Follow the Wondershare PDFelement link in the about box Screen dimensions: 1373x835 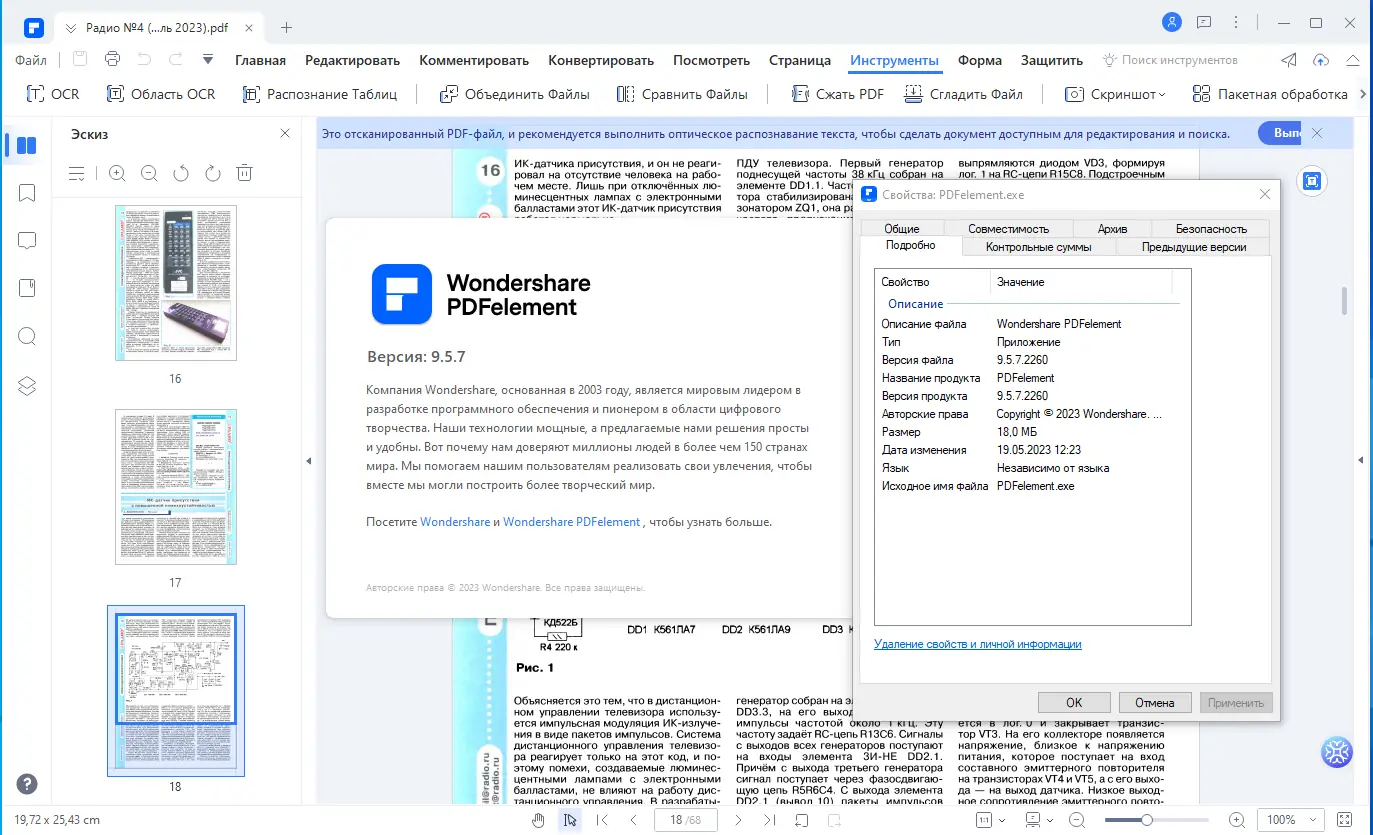point(571,522)
